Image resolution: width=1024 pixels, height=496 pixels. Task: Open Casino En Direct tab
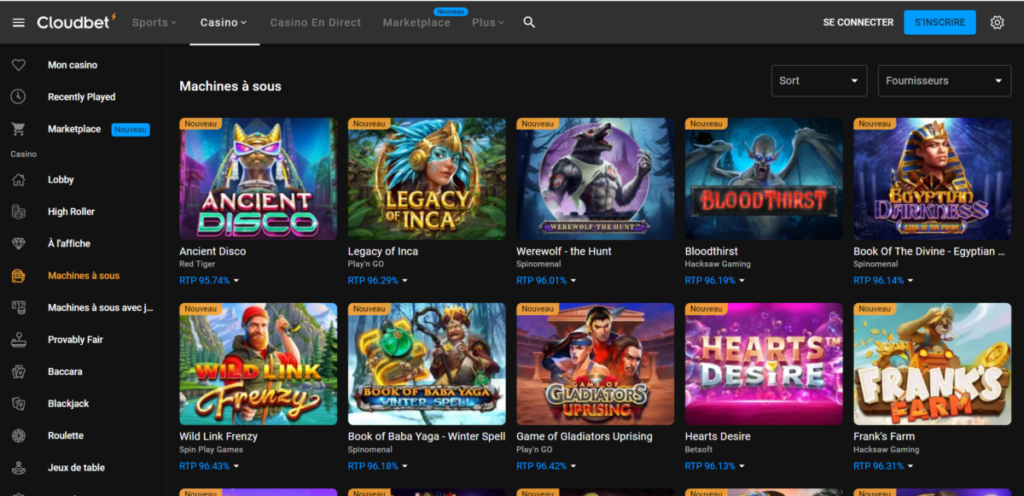coord(315,22)
